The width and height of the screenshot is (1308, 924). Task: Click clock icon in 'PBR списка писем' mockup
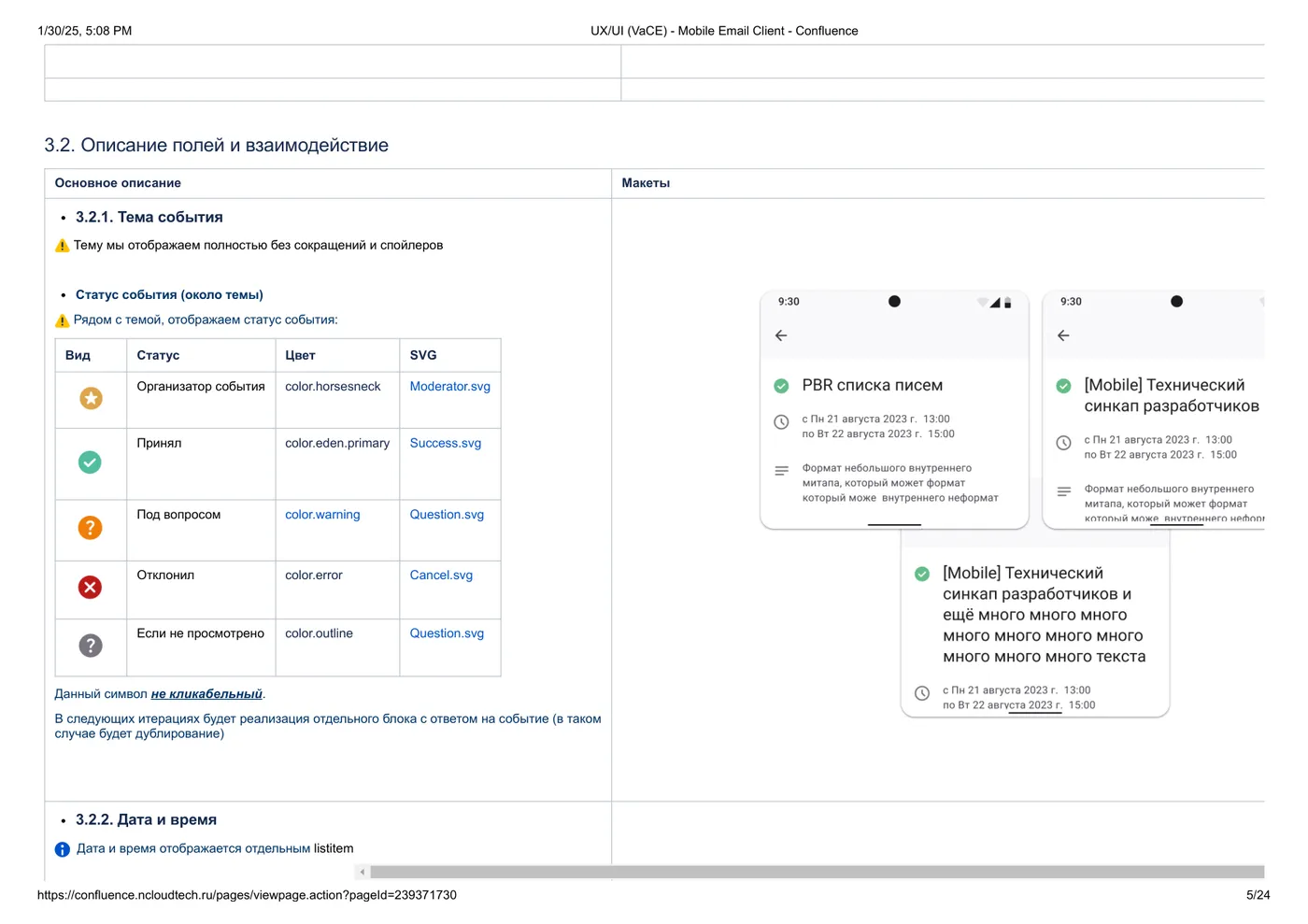click(x=781, y=422)
